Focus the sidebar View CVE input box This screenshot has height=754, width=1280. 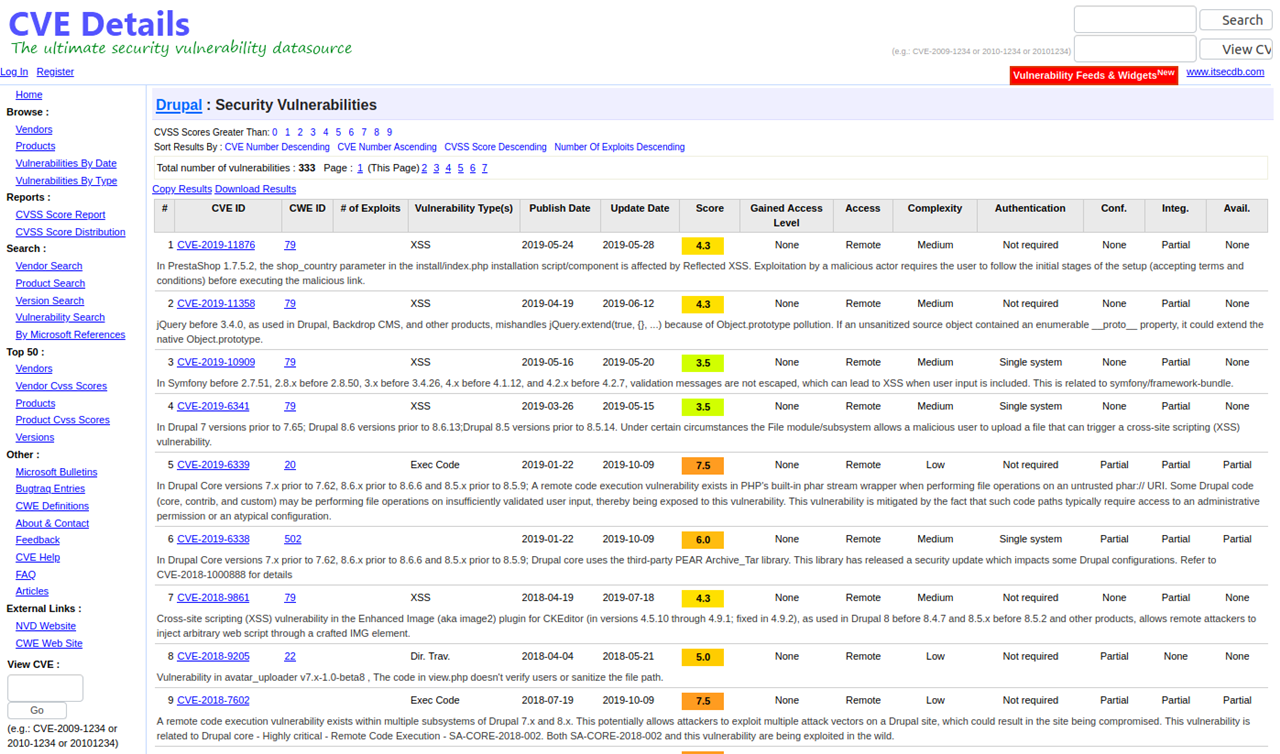coord(45,688)
